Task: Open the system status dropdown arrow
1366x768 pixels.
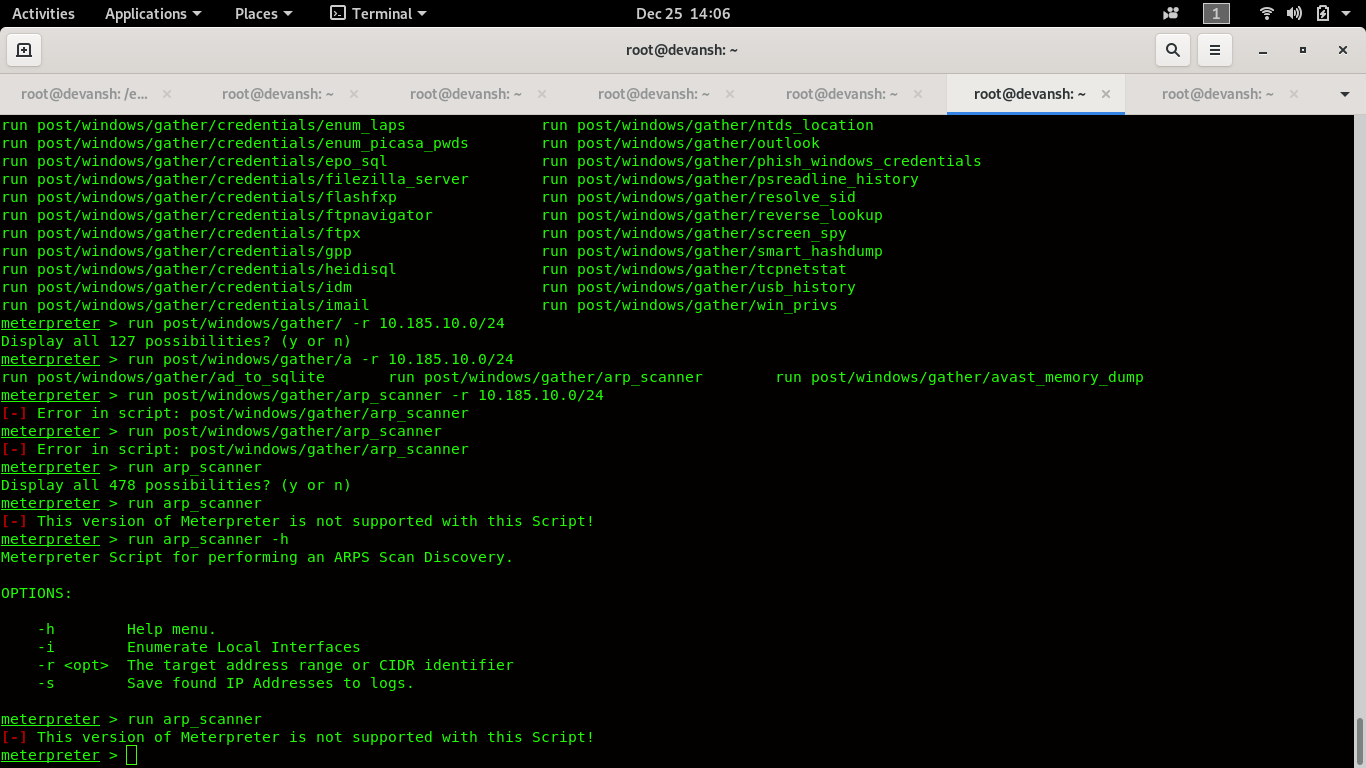Action: (1344, 13)
